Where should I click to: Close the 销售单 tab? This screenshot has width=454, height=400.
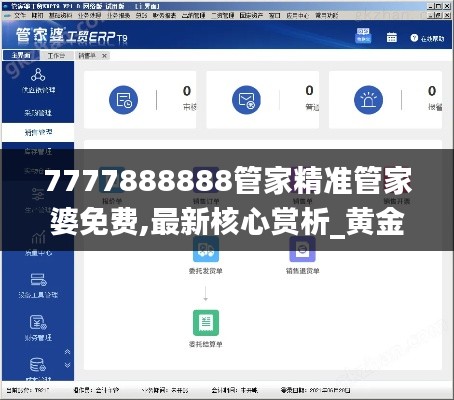point(104,56)
